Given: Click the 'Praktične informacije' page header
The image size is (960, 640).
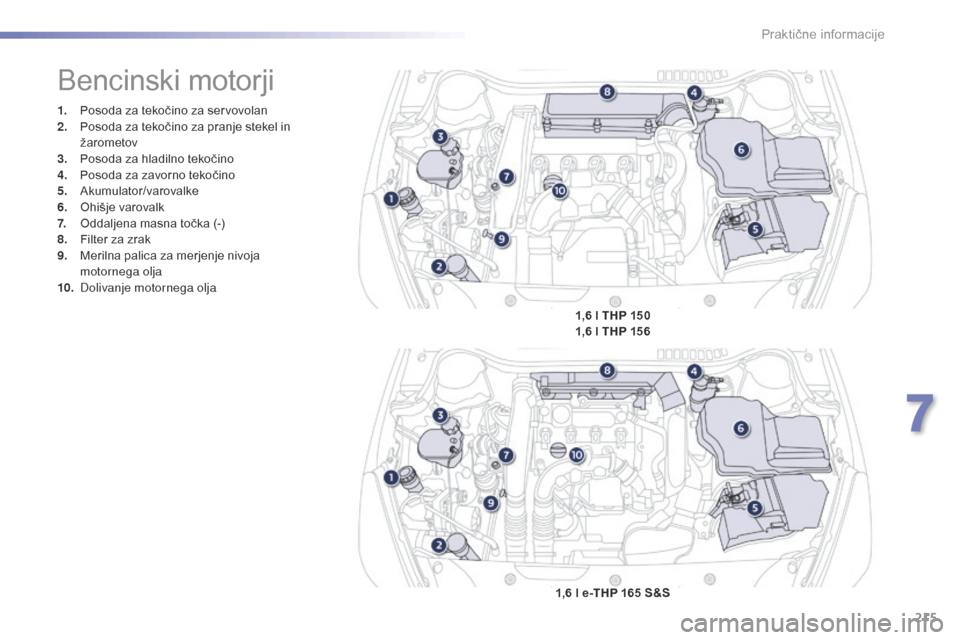Looking at the screenshot, I should pyautogui.click(x=823, y=34).
